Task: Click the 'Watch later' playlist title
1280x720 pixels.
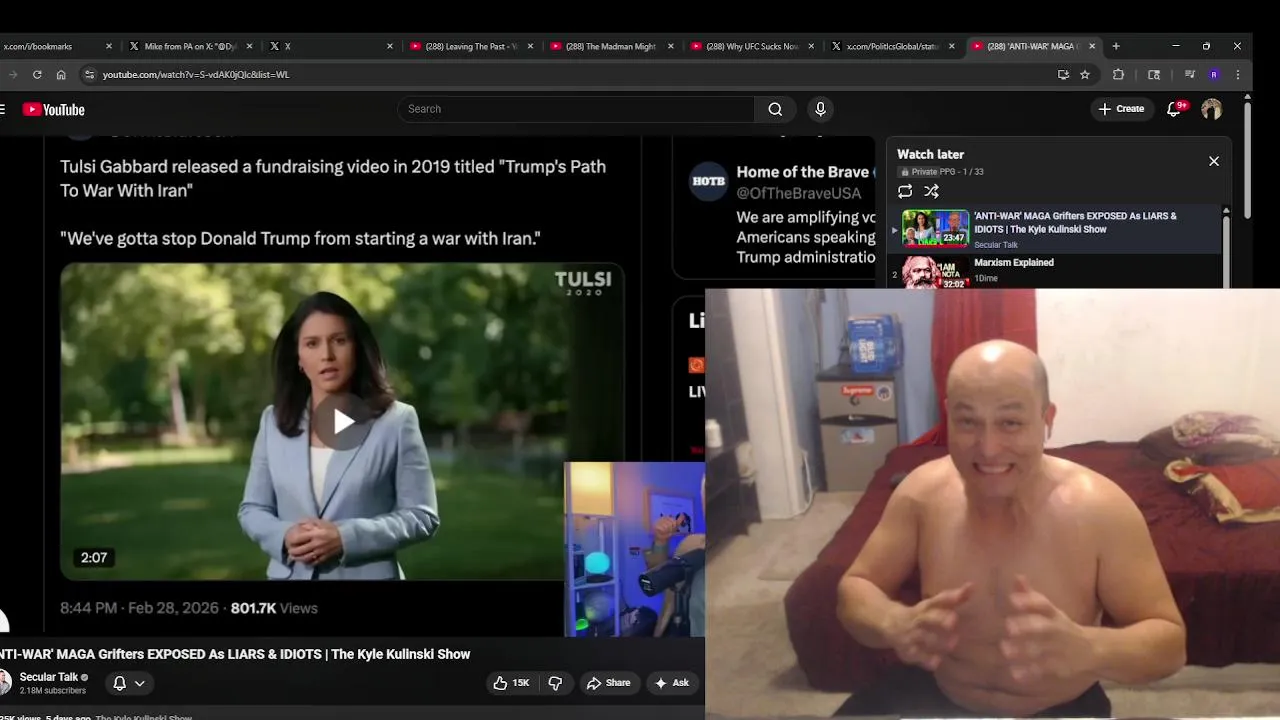Action: click(x=930, y=154)
